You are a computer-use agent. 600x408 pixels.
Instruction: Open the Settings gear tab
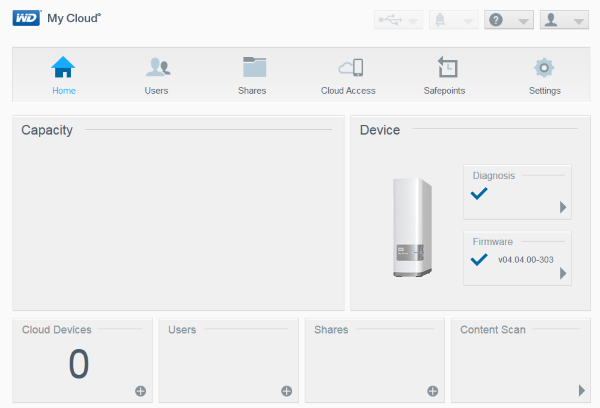(545, 75)
